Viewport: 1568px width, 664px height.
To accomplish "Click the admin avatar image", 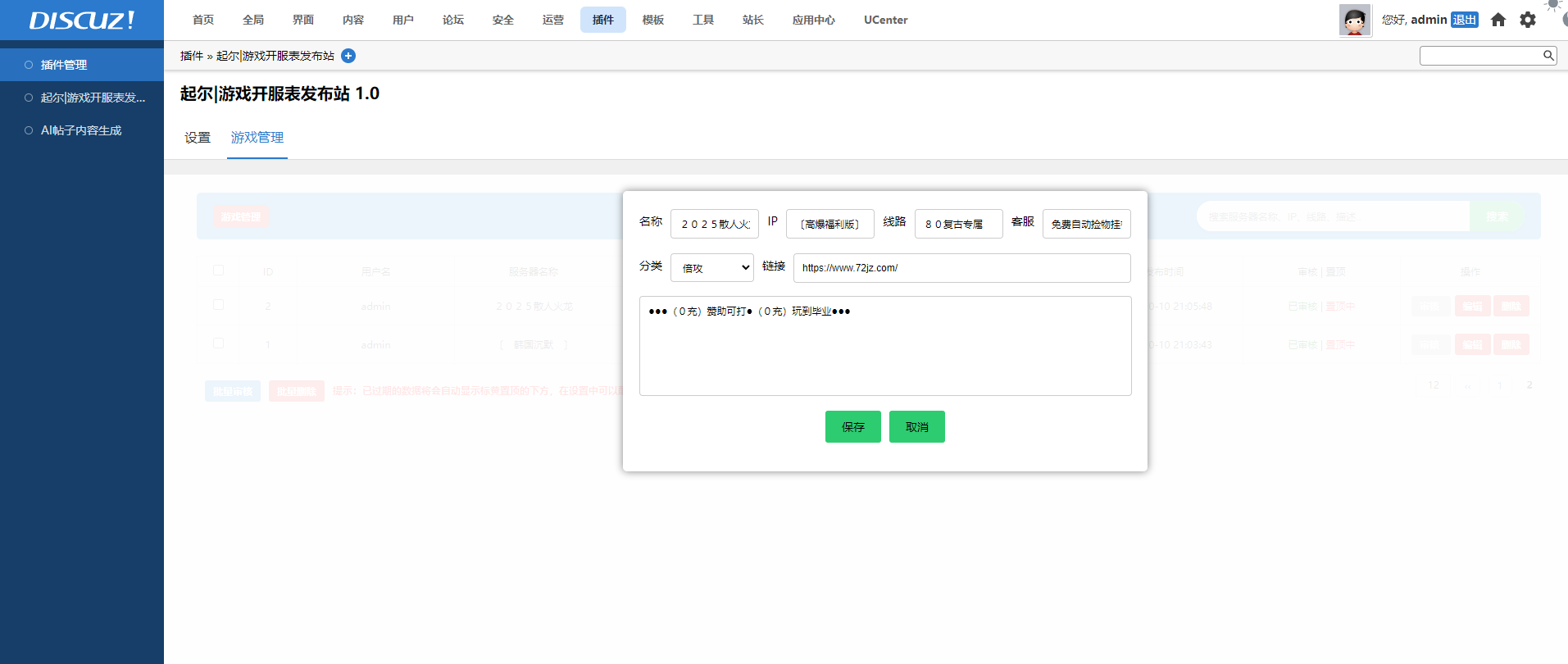I will click(x=1355, y=20).
